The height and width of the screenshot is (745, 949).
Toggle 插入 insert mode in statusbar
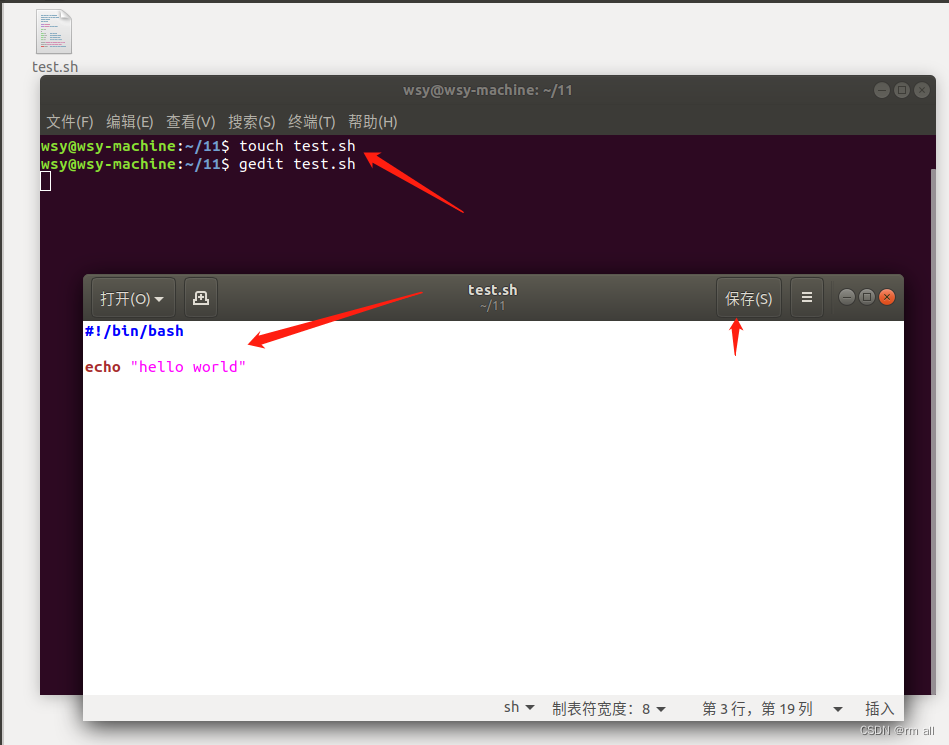tap(879, 707)
